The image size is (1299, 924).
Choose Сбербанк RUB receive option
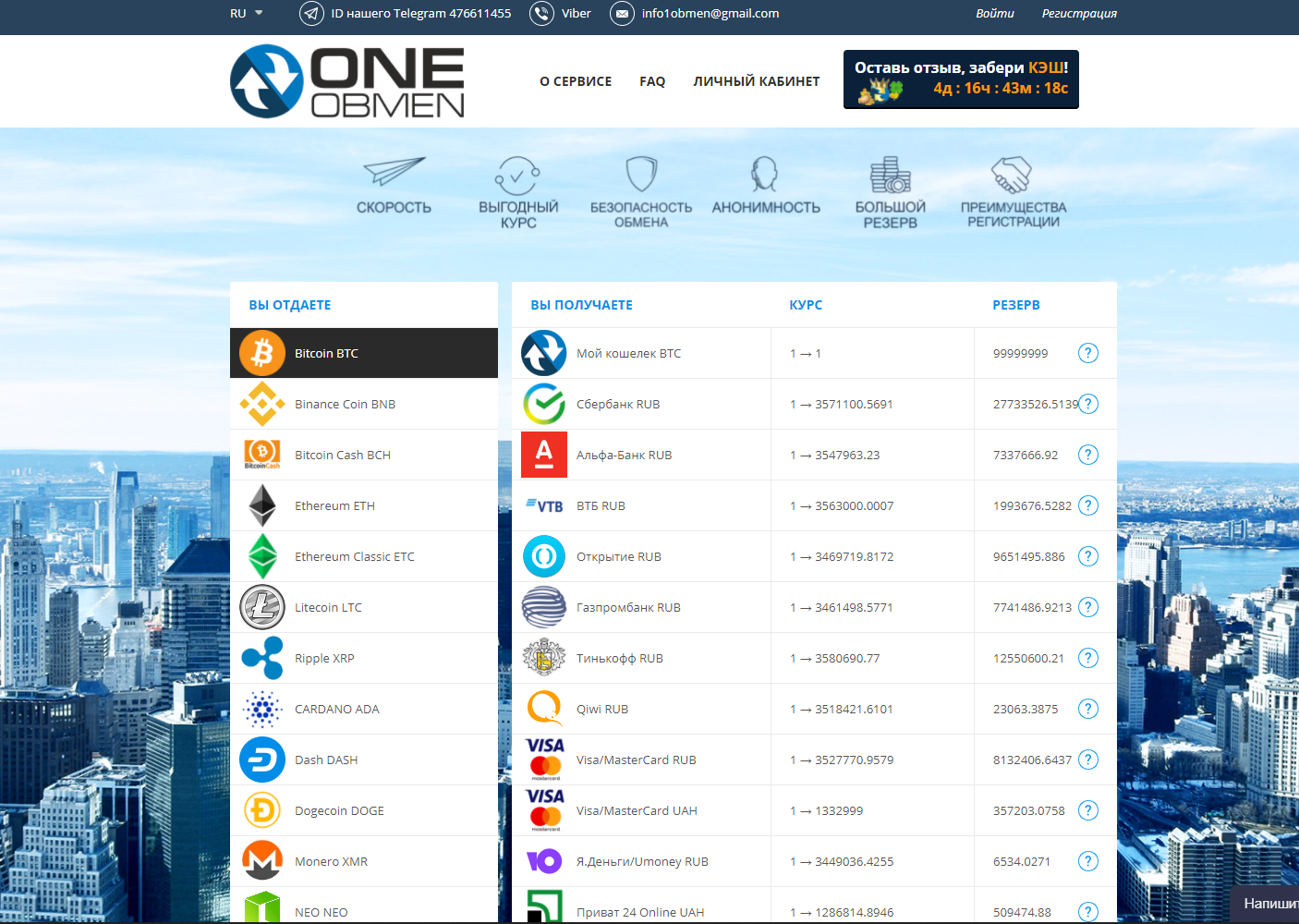point(641,404)
